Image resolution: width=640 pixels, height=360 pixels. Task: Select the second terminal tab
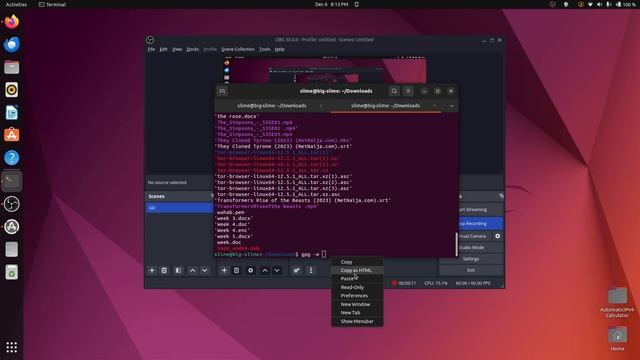point(385,106)
